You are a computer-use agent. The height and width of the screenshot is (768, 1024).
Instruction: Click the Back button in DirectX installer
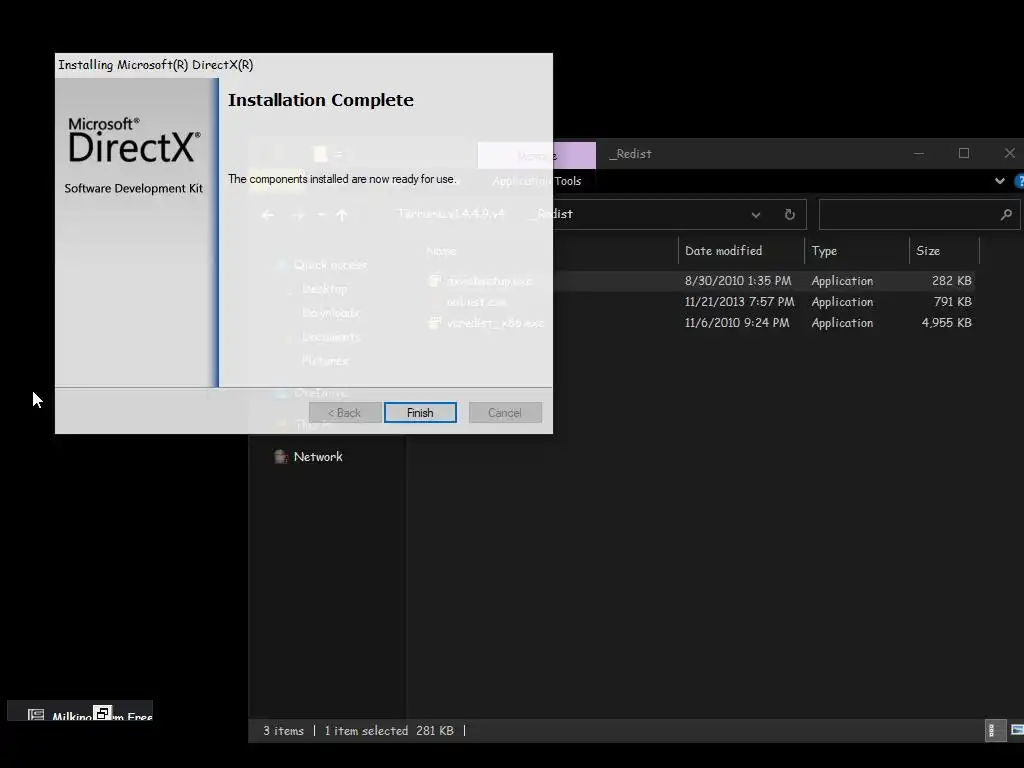coord(345,413)
